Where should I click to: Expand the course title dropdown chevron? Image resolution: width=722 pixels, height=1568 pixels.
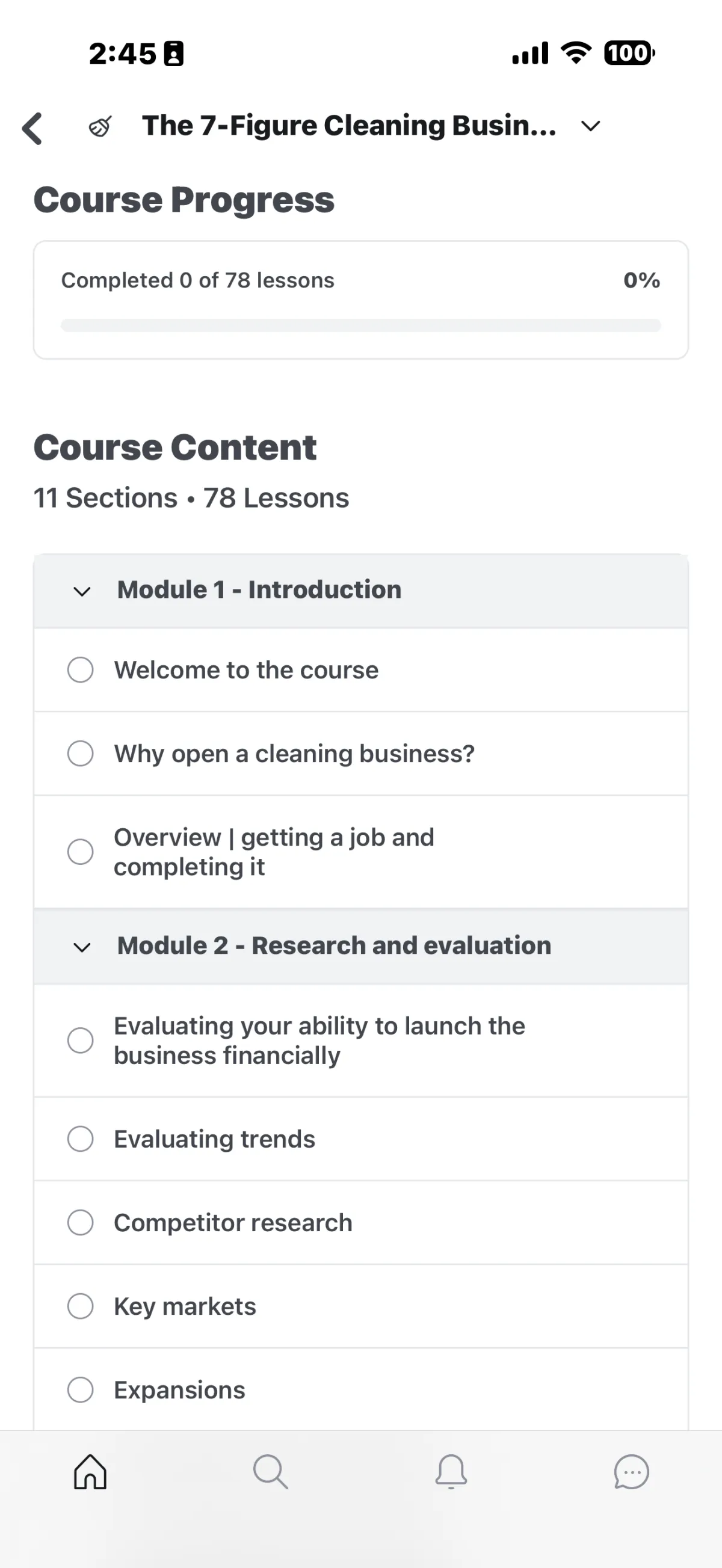pyautogui.click(x=590, y=126)
